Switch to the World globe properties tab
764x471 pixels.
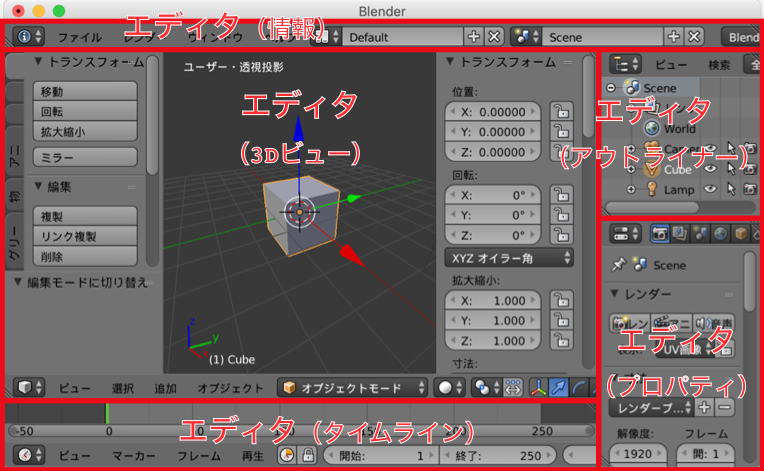[721, 234]
